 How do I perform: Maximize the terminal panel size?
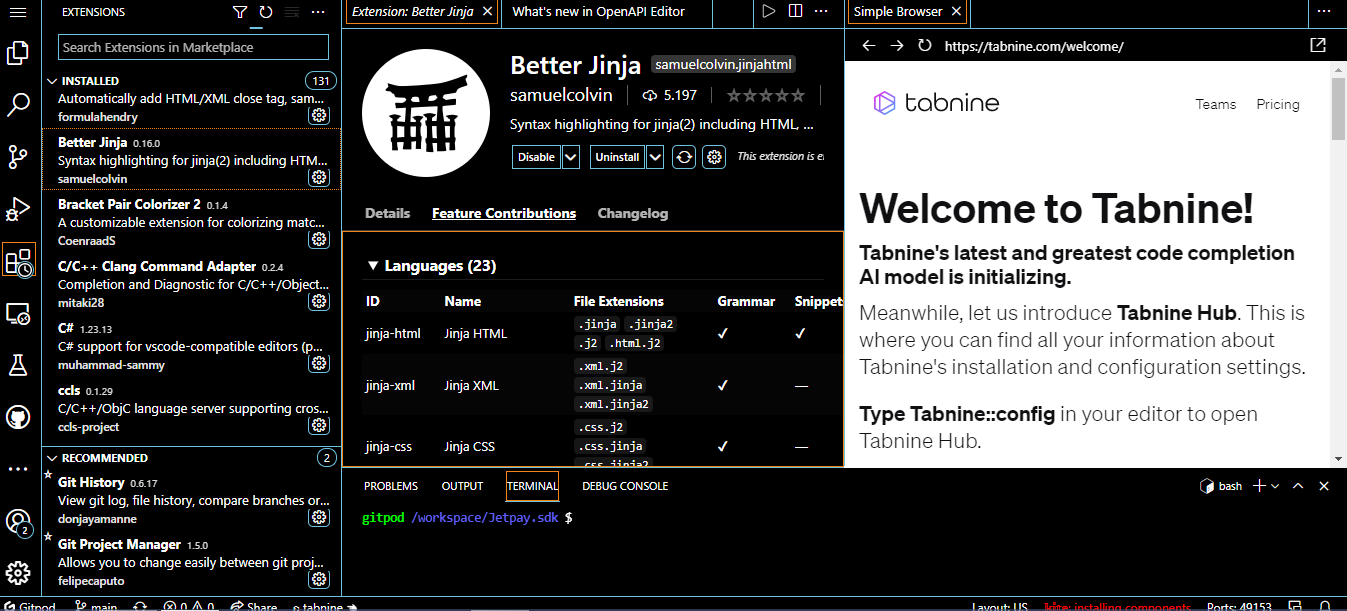pyautogui.click(x=1298, y=486)
